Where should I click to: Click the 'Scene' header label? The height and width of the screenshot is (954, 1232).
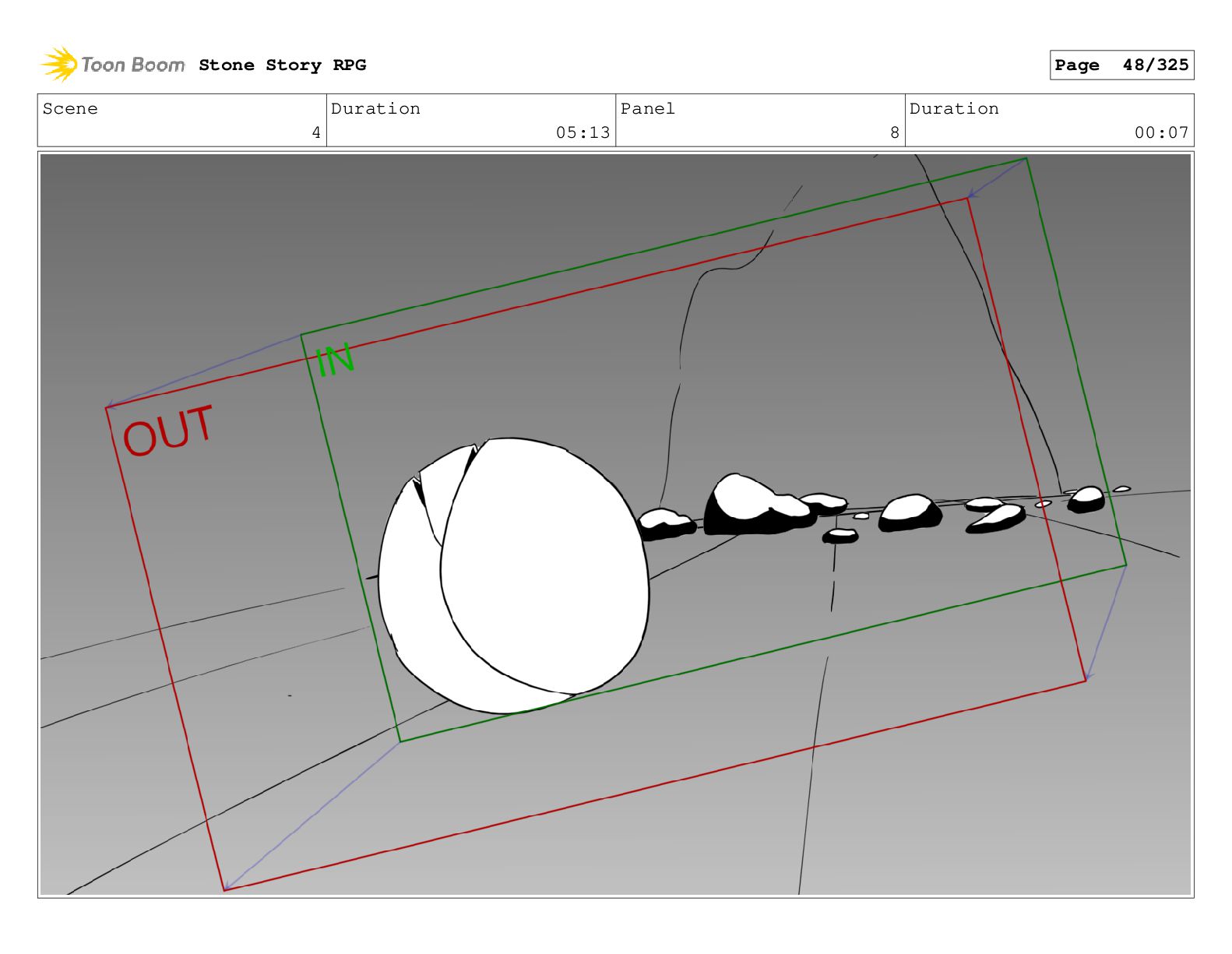pos(70,109)
